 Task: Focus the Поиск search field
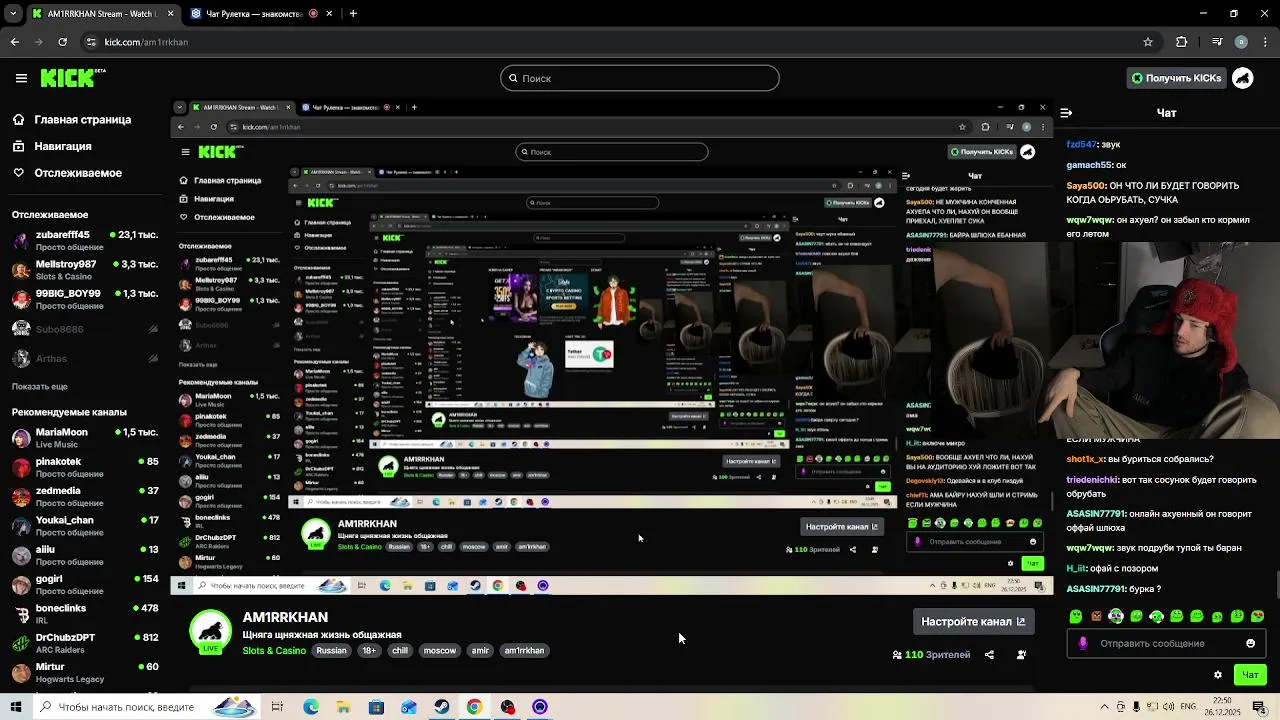pyautogui.click(x=640, y=78)
